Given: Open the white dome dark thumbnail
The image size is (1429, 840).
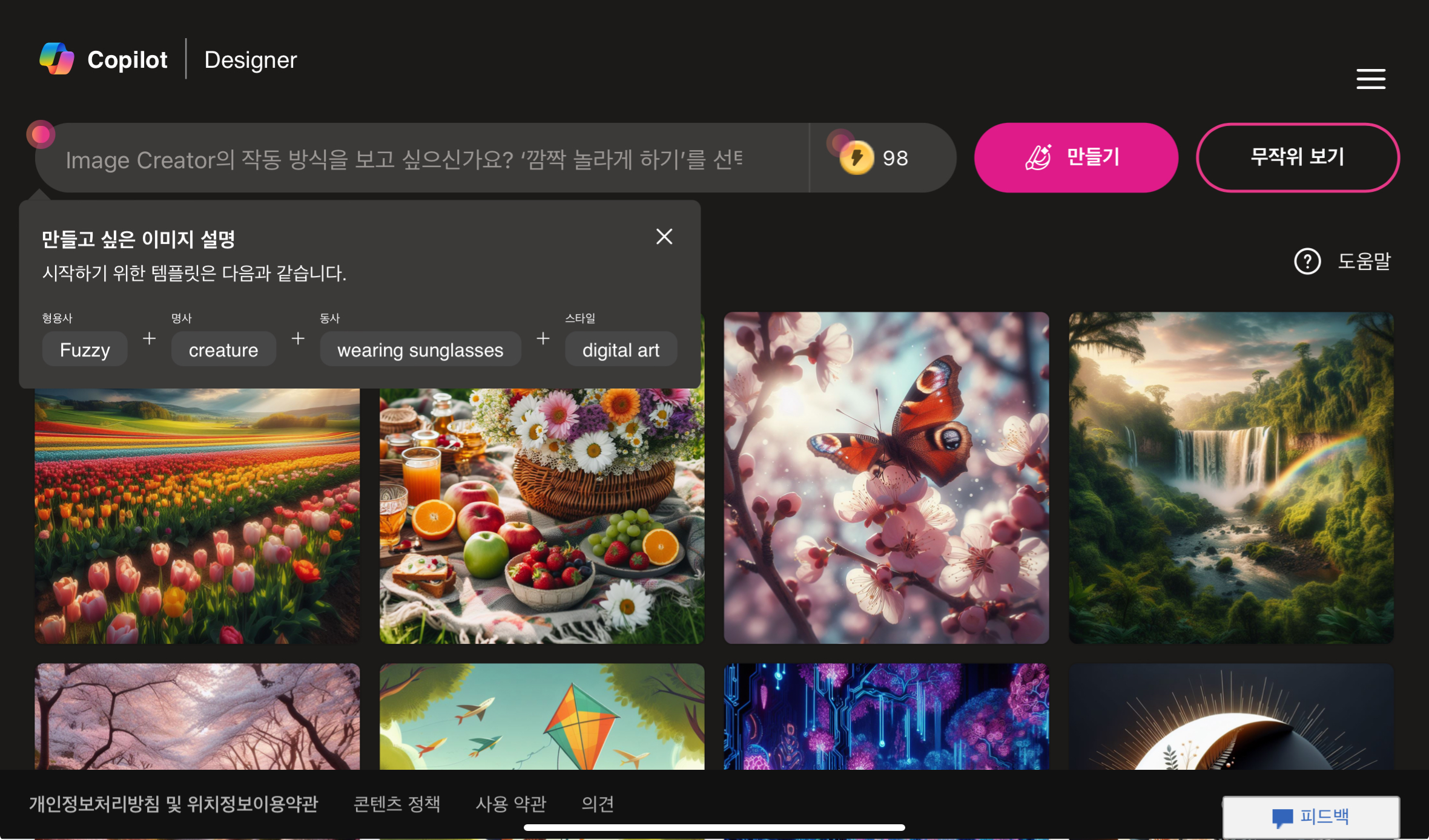Looking at the screenshot, I should 1231,717.
